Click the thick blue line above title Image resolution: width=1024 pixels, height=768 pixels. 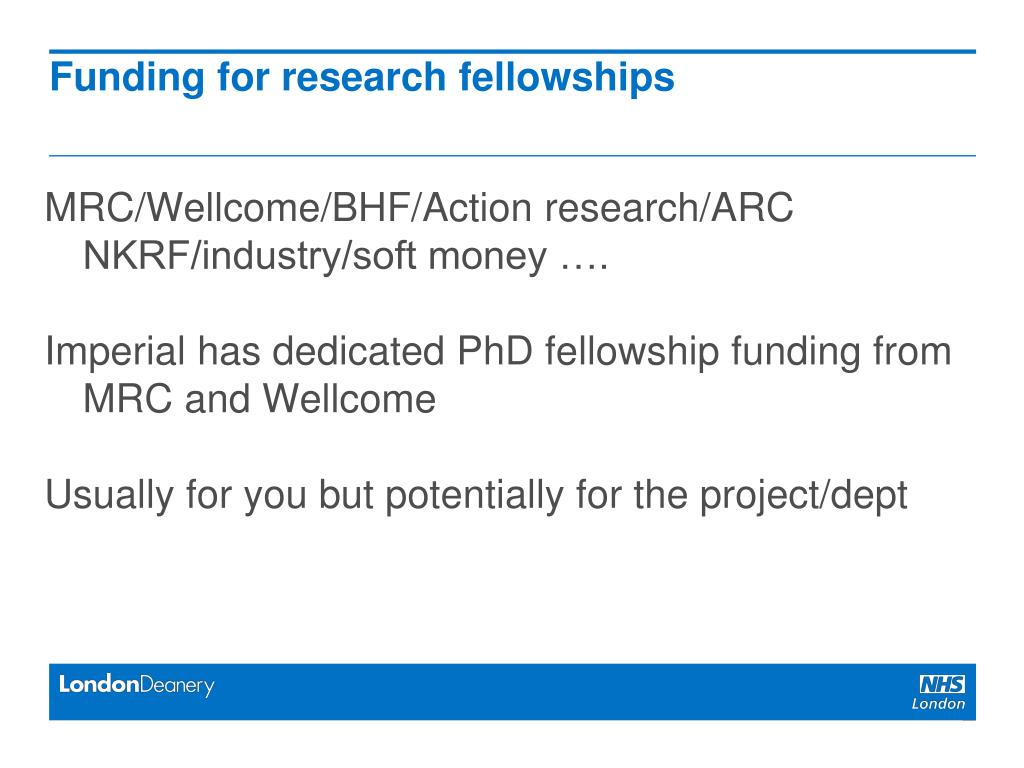click(512, 51)
